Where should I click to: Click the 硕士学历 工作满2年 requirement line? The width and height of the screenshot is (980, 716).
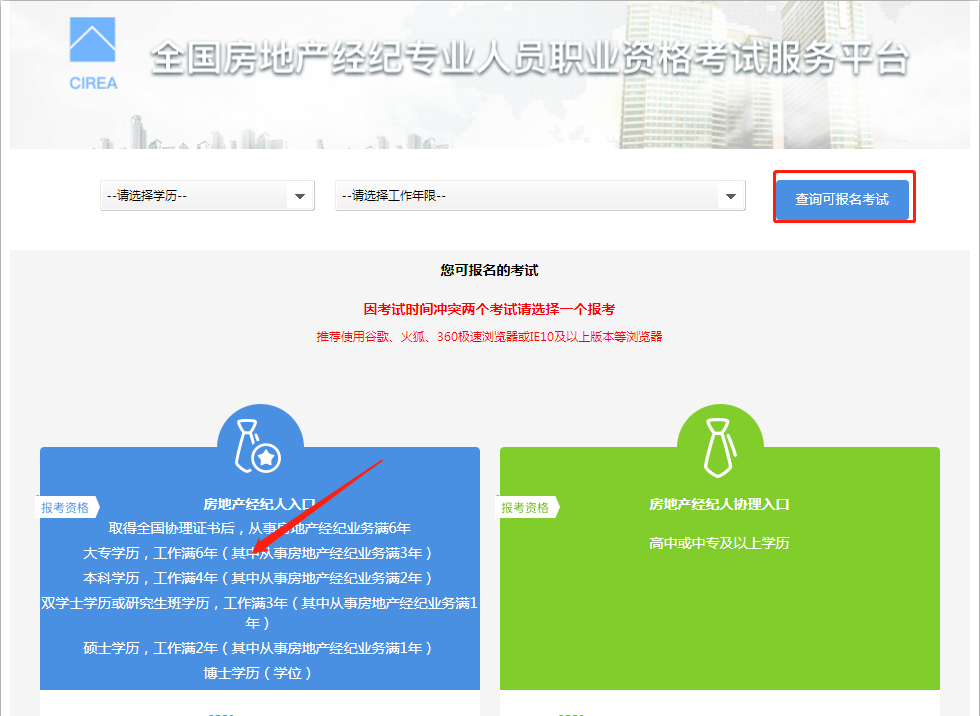(x=259, y=648)
